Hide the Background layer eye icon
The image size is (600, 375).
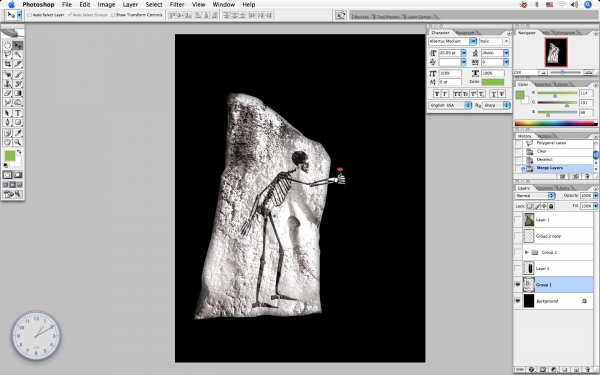518,301
